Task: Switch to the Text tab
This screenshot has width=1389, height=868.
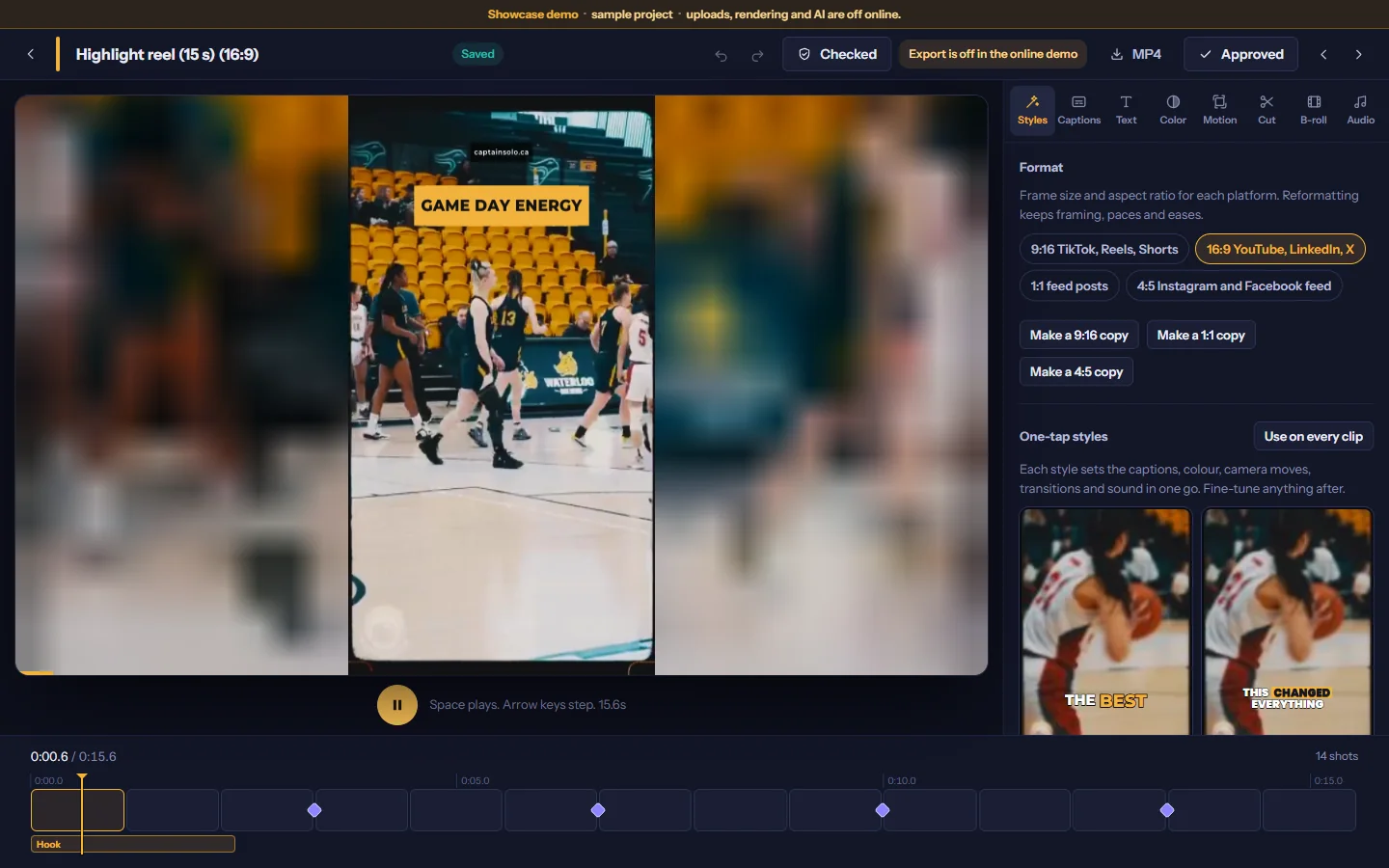Action: click(1126, 110)
